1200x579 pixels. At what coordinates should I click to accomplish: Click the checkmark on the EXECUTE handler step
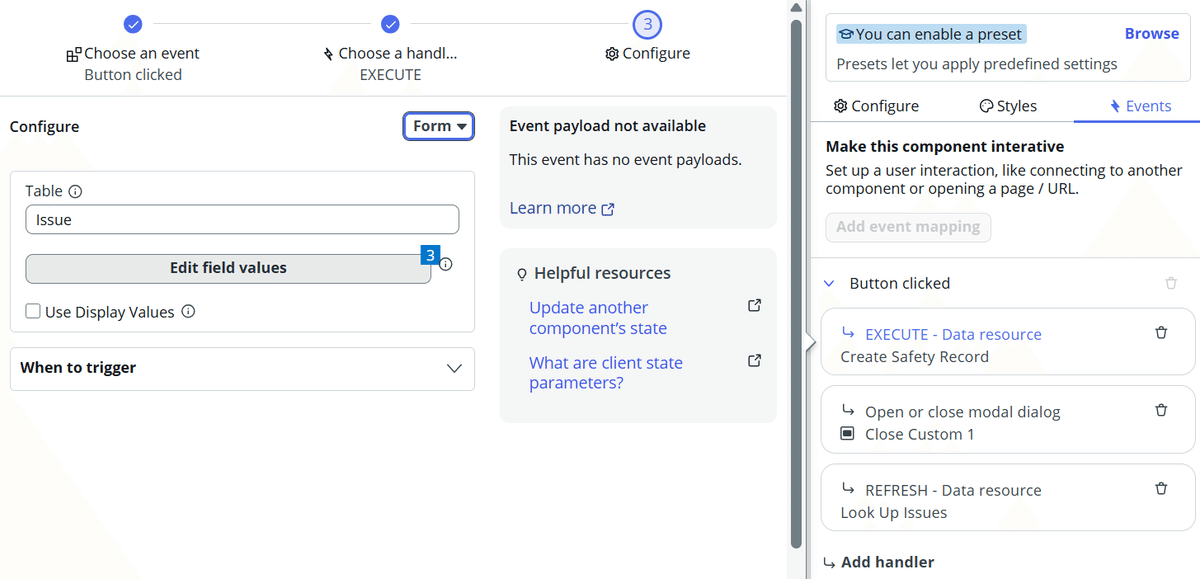[x=390, y=23]
